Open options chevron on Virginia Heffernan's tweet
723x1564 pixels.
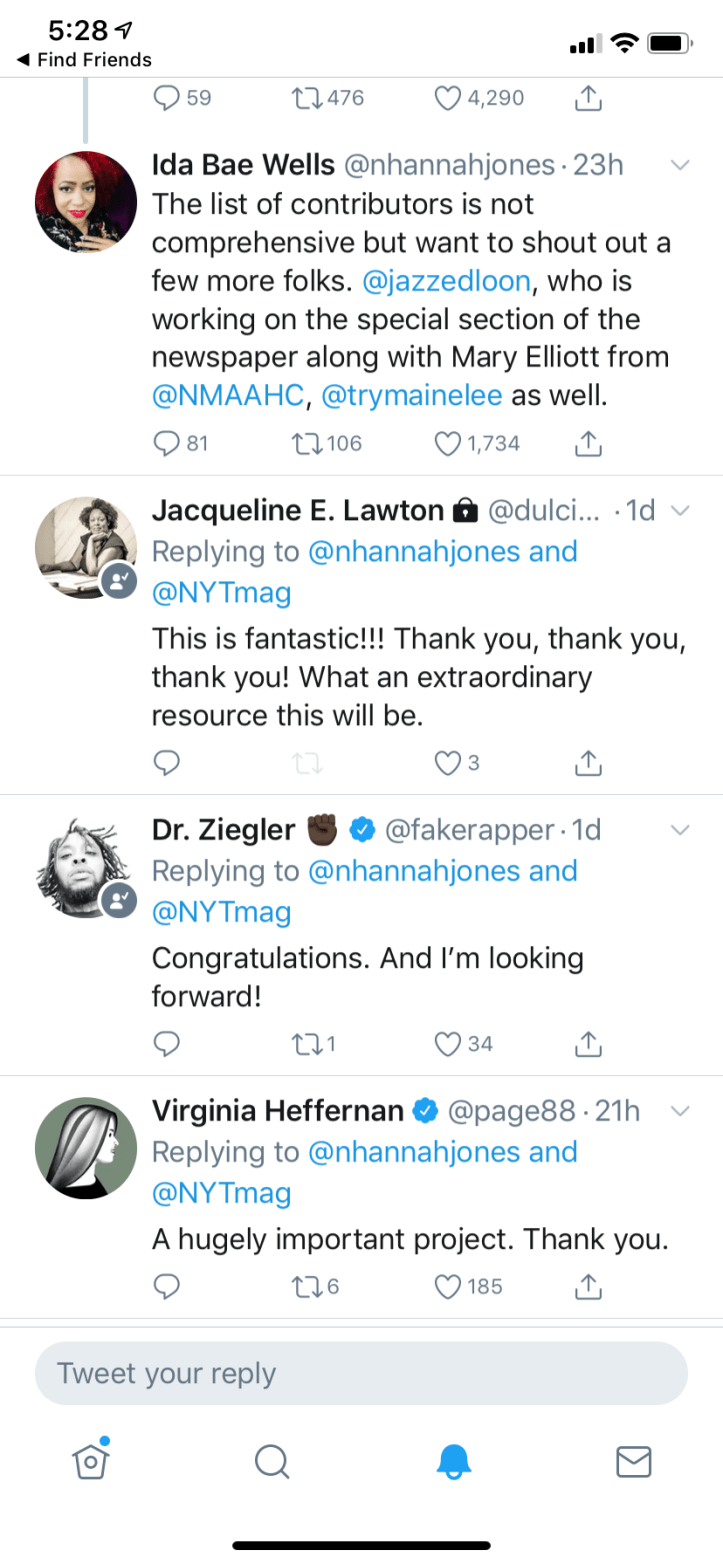tap(680, 1111)
